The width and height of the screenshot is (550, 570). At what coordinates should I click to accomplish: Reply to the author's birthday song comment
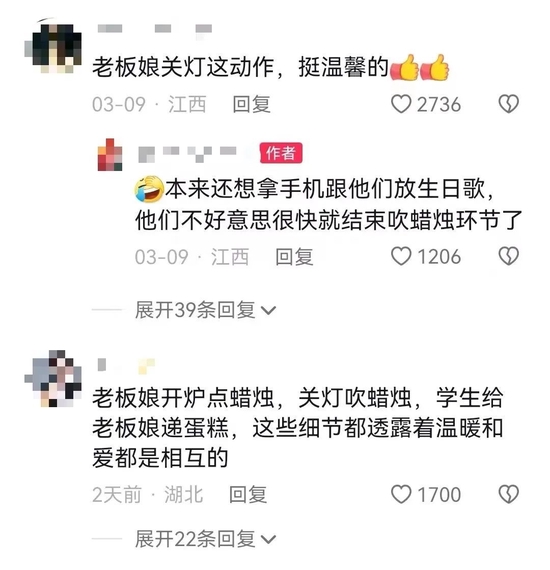tap(294, 257)
